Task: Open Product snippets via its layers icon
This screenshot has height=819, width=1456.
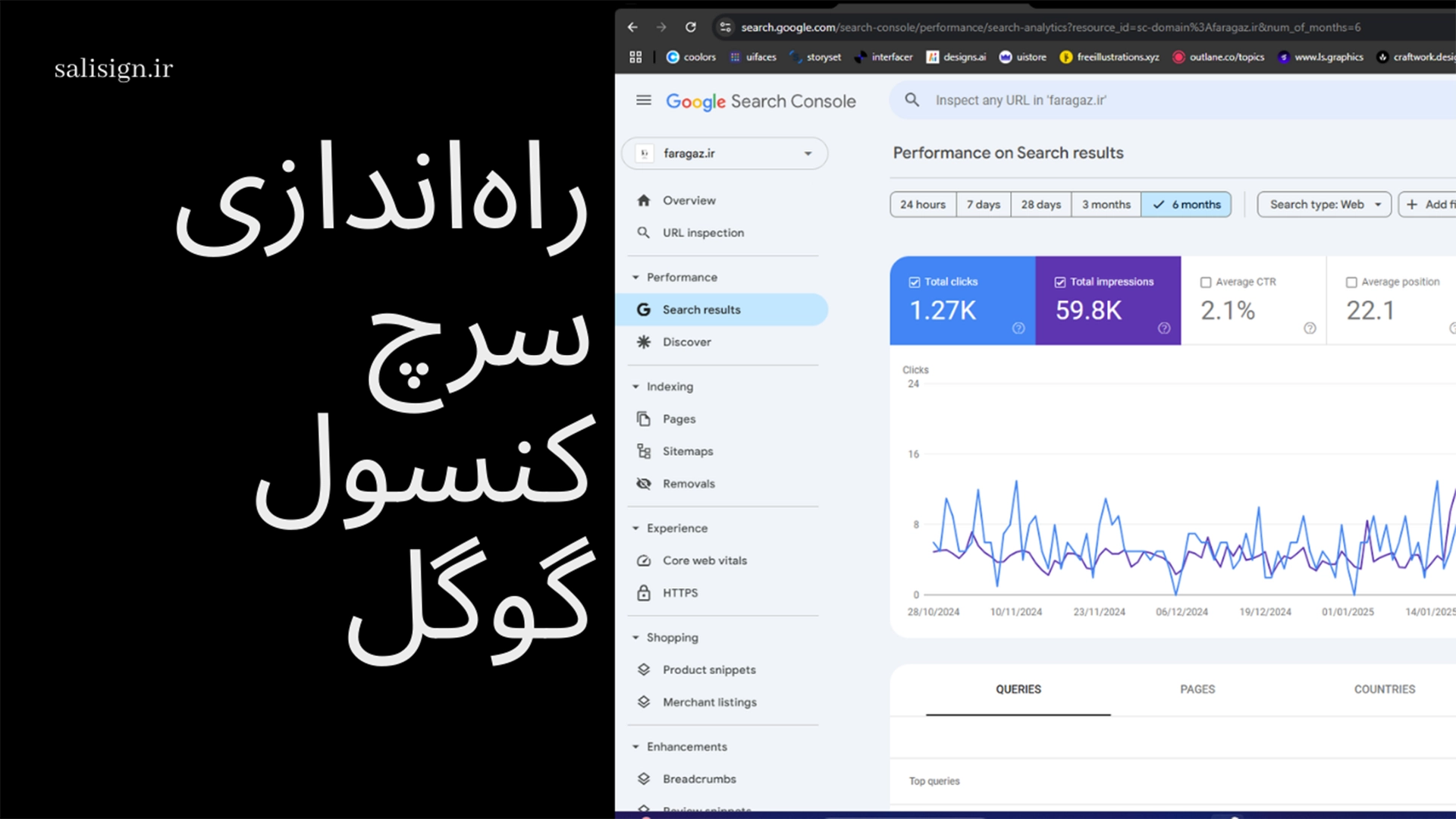Action: click(644, 670)
